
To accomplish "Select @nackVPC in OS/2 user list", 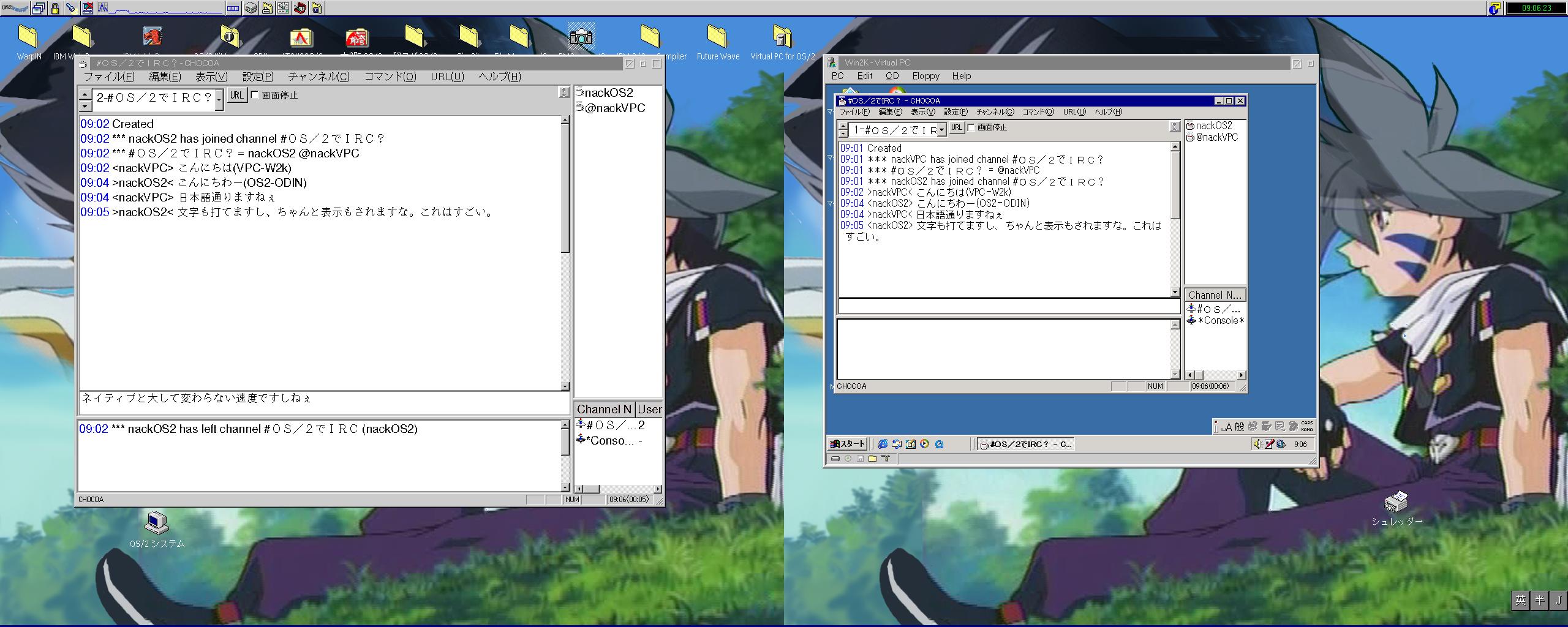I will (610, 108).
